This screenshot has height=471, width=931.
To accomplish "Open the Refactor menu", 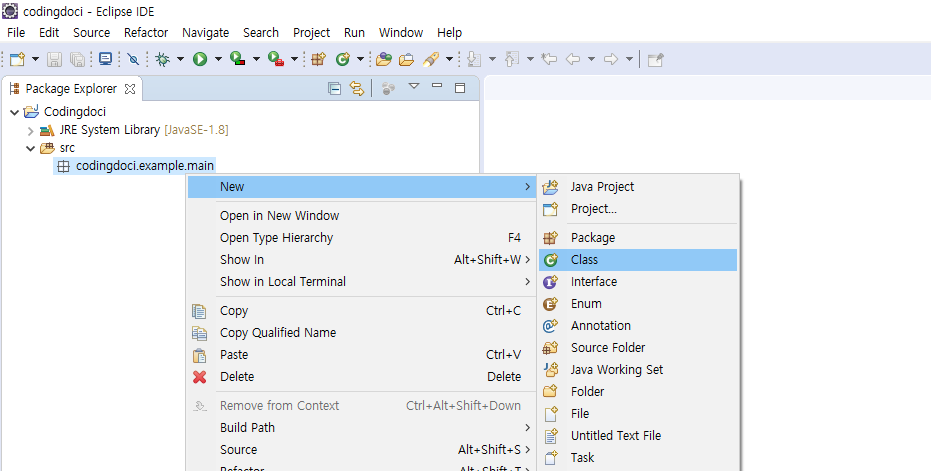I will [145, 33].
